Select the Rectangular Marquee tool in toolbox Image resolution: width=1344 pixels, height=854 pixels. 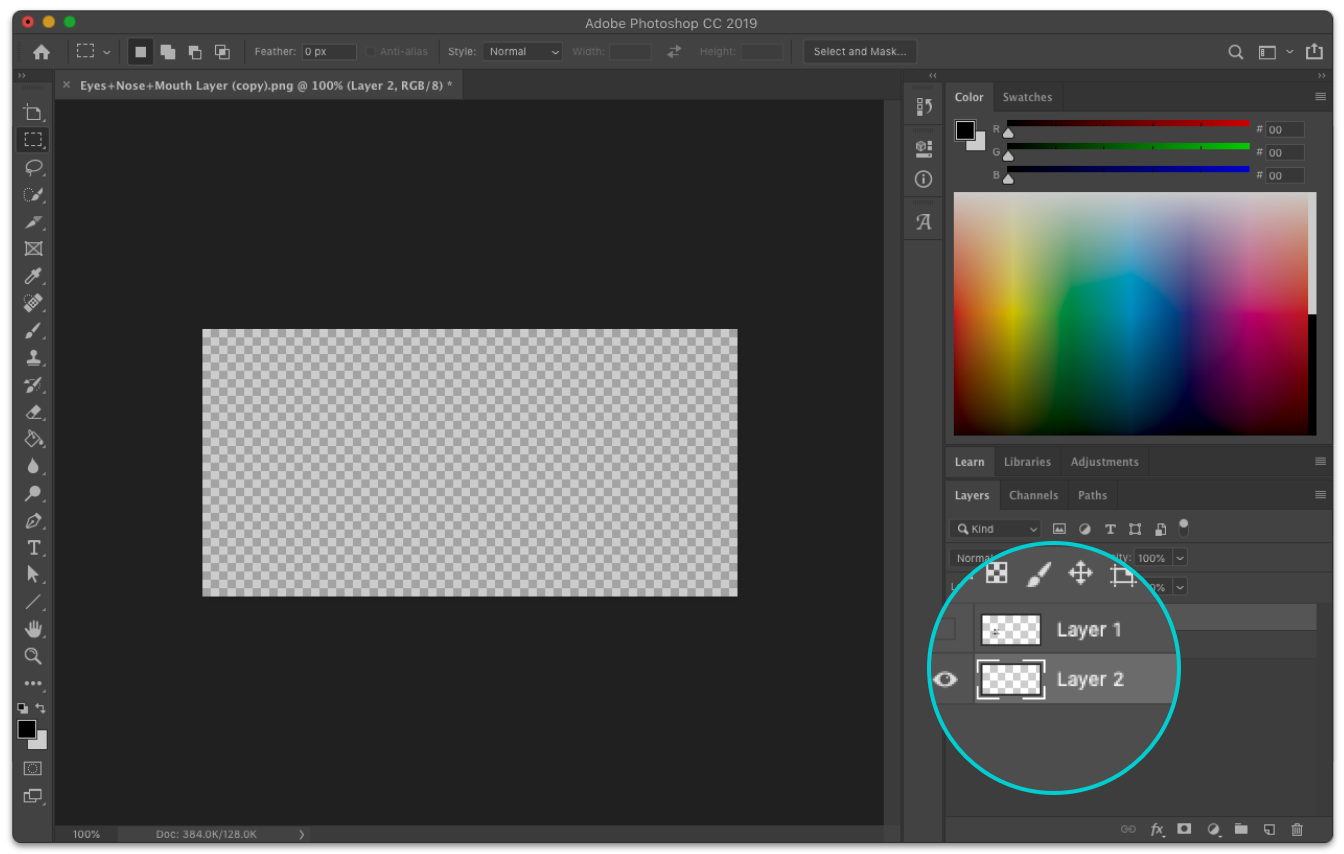[x=33, y=139]
